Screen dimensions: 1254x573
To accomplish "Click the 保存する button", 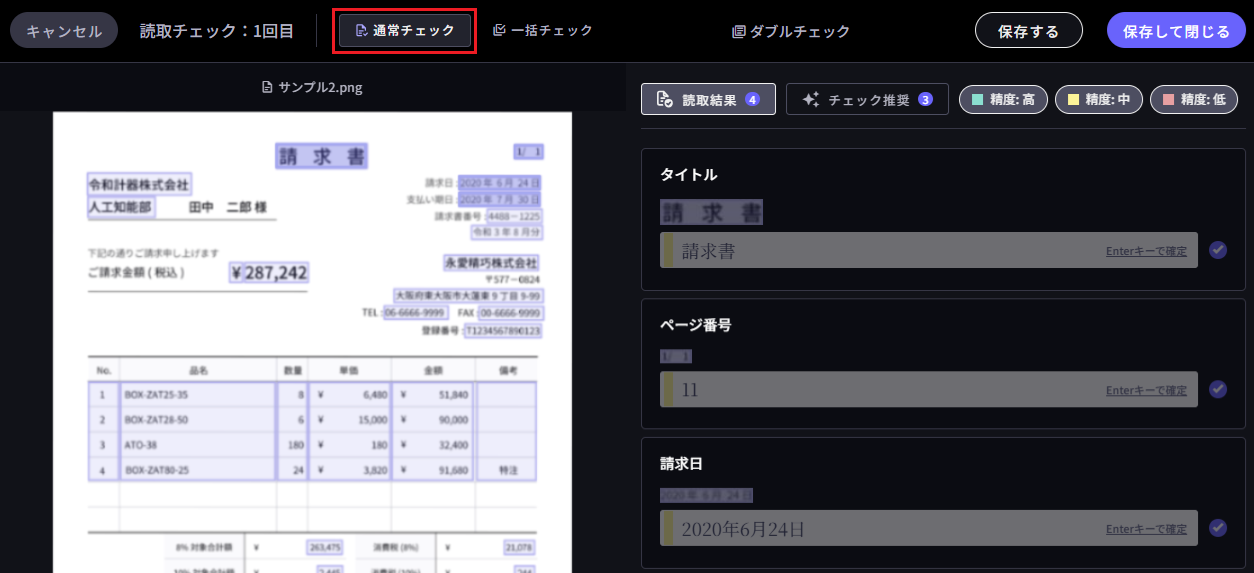I will coord(1029,31).
